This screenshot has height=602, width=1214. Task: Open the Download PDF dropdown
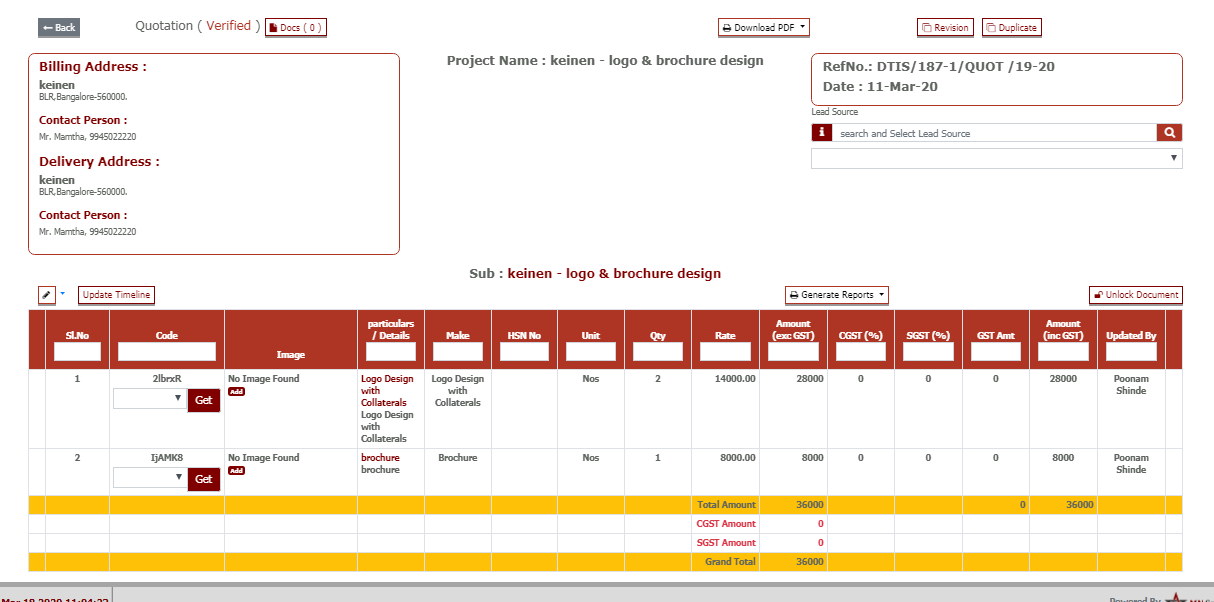[x=763, y=28]
